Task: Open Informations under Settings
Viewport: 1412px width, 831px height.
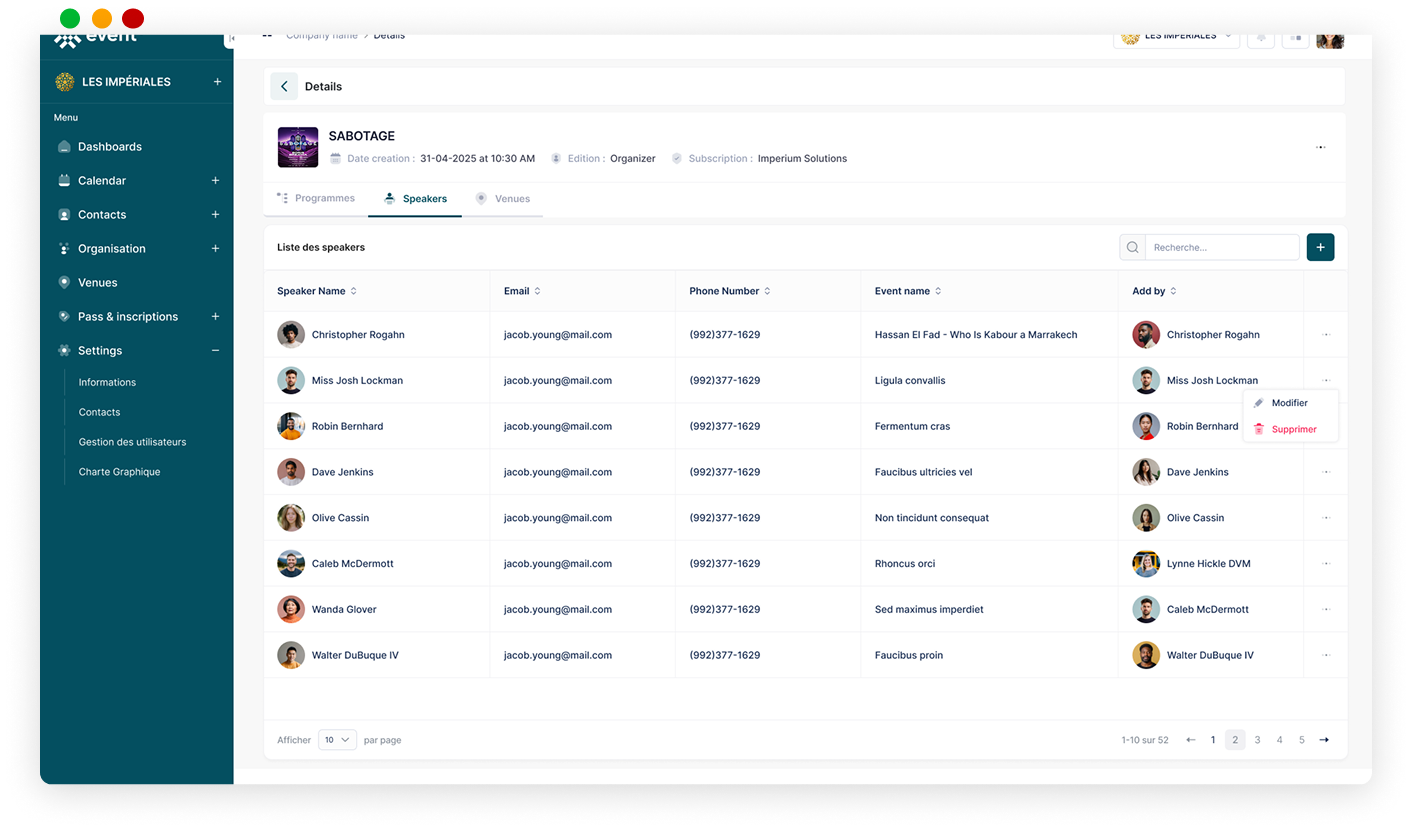Action: 107,383
